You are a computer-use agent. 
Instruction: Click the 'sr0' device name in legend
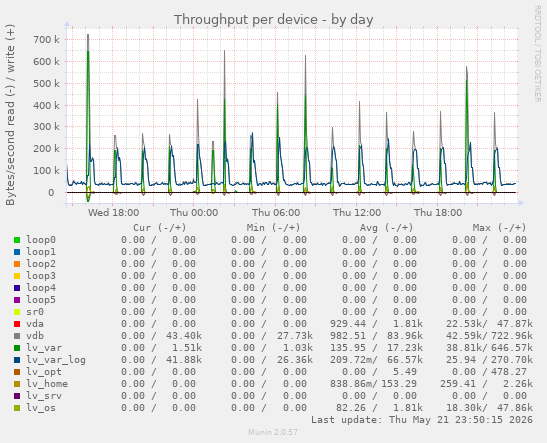coord(35,312)
